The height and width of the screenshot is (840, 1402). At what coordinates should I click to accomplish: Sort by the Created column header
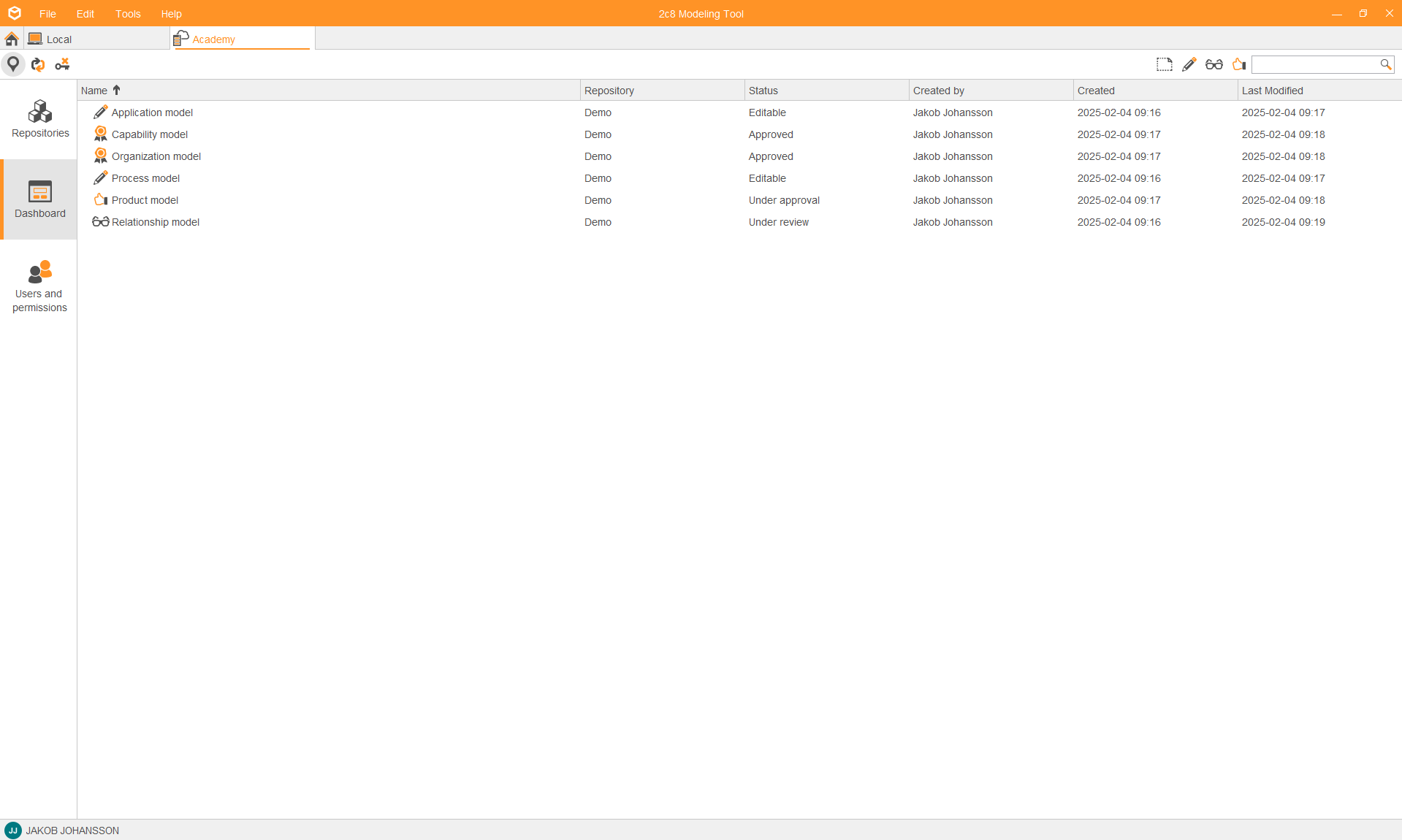click(x=1155, y=91)
